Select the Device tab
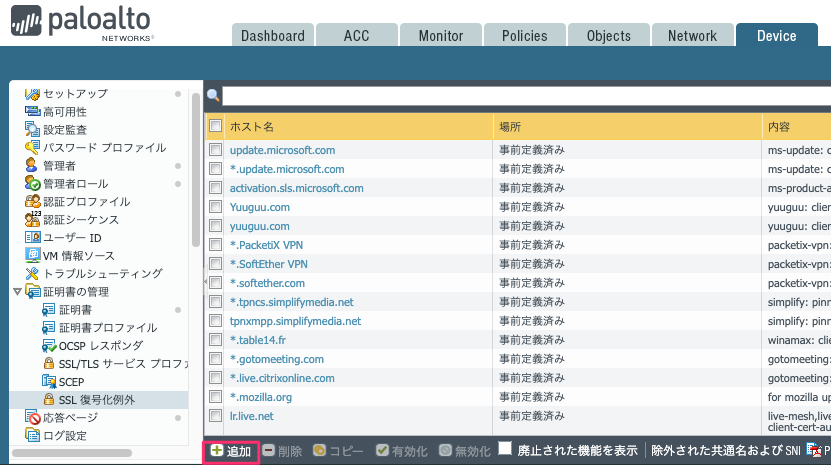The height and width of the screenshot is (465, 831). point(776,35)
